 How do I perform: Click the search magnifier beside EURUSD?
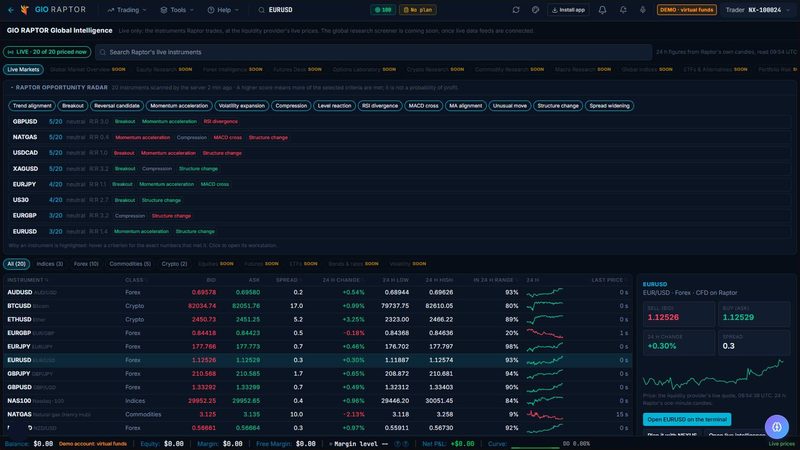point(261,10)
